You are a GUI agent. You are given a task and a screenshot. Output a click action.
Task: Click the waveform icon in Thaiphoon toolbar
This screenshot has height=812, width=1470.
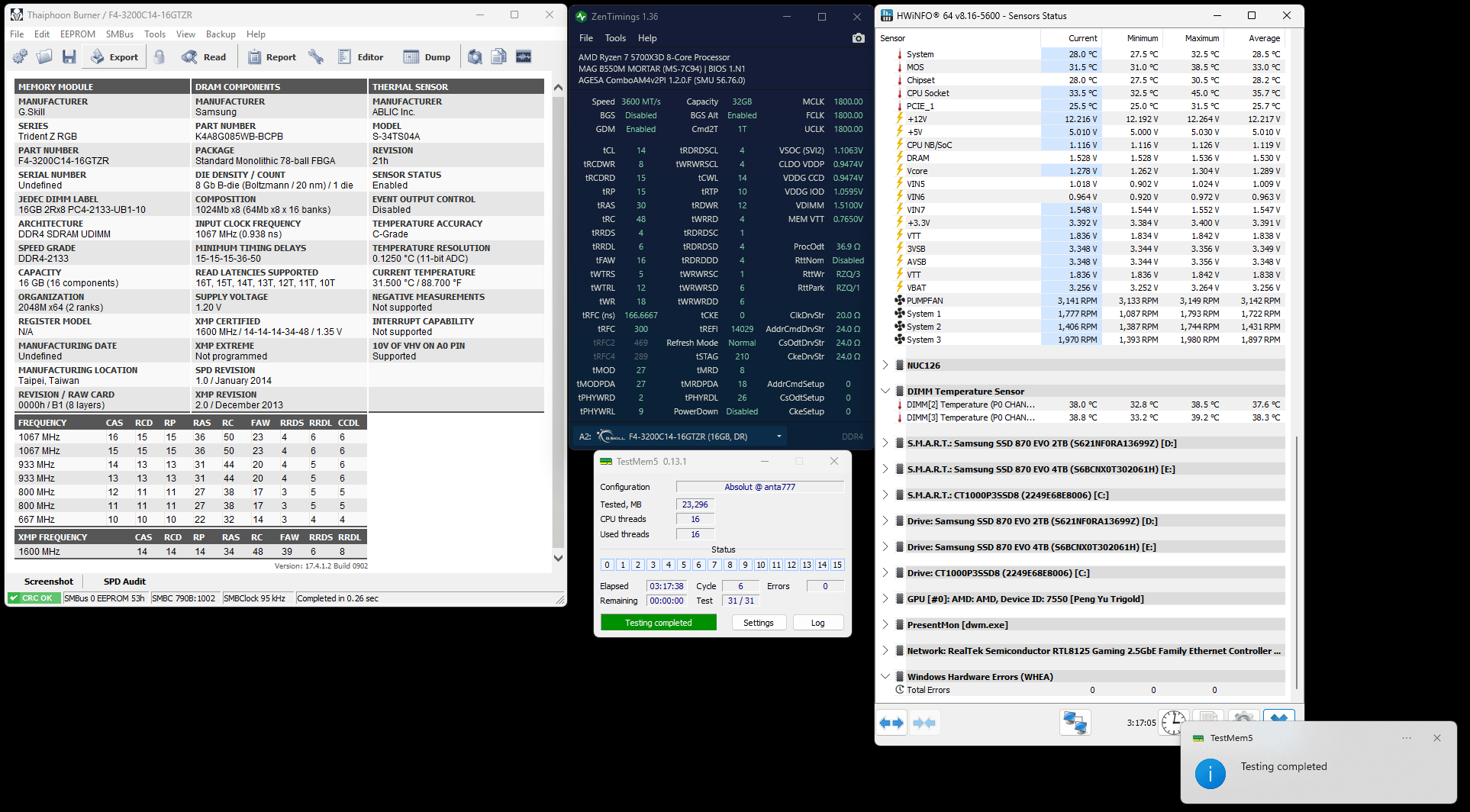click(524, 57)
